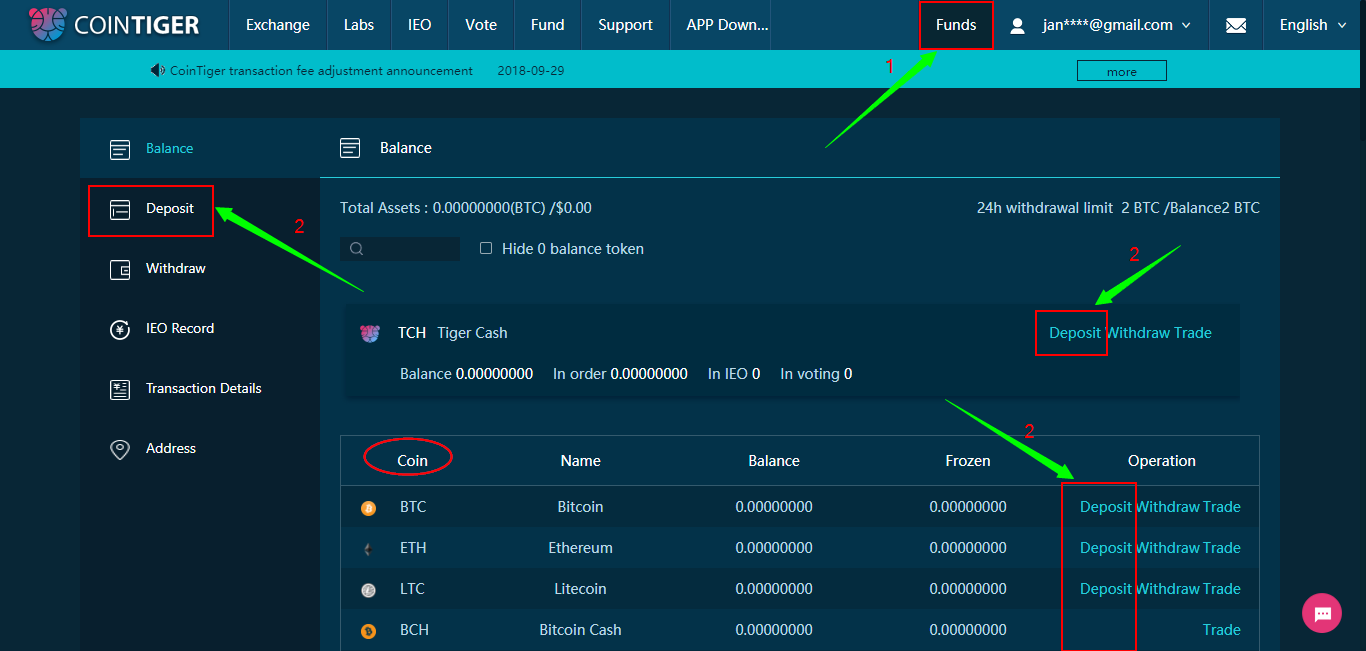1366x651 pixels.
Task: Click Trade for TCH Tiger Cash
Action: coord(1193,333)
